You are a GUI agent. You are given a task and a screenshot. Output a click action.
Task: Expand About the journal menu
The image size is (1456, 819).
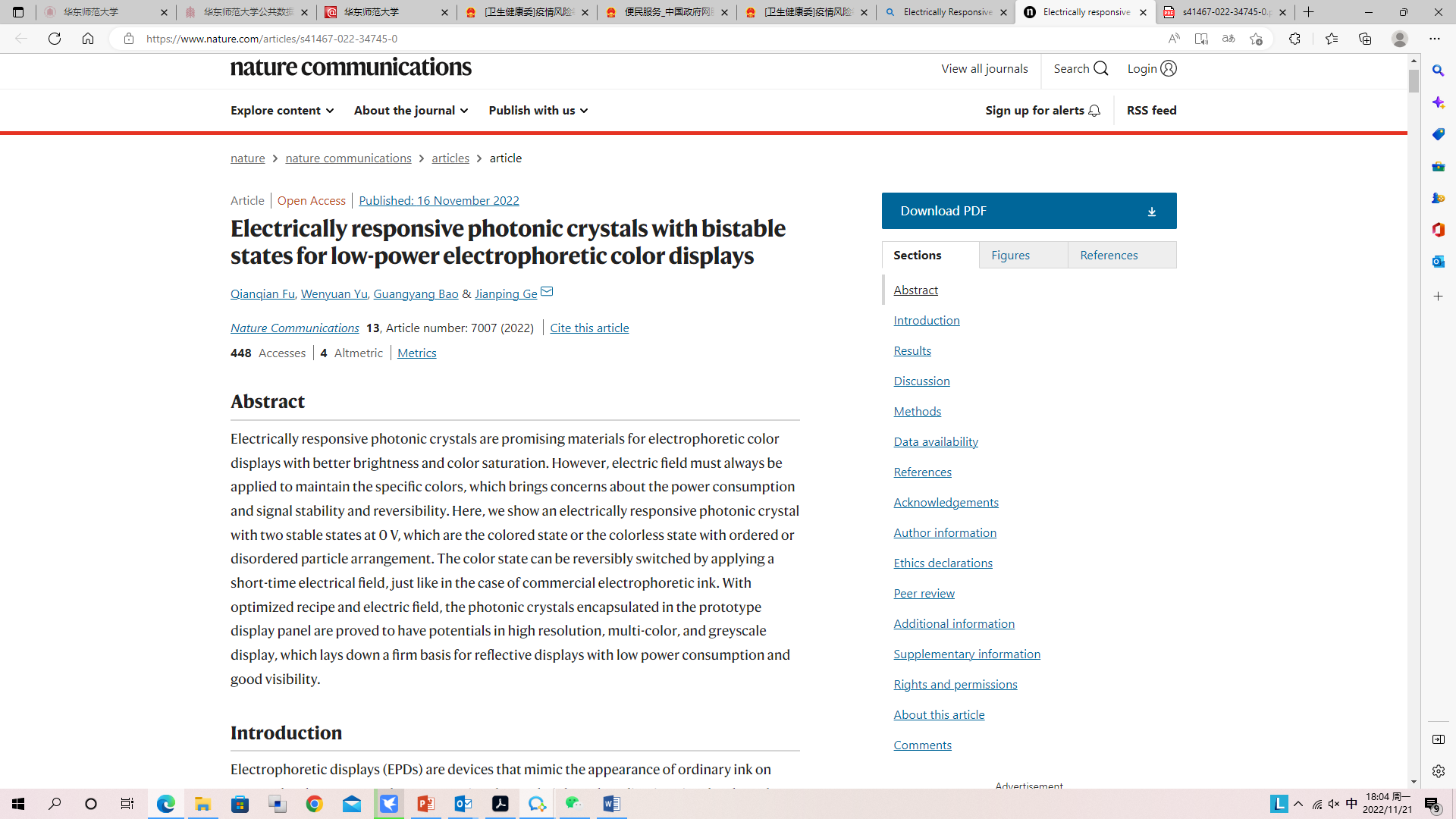tap(411, 111)
